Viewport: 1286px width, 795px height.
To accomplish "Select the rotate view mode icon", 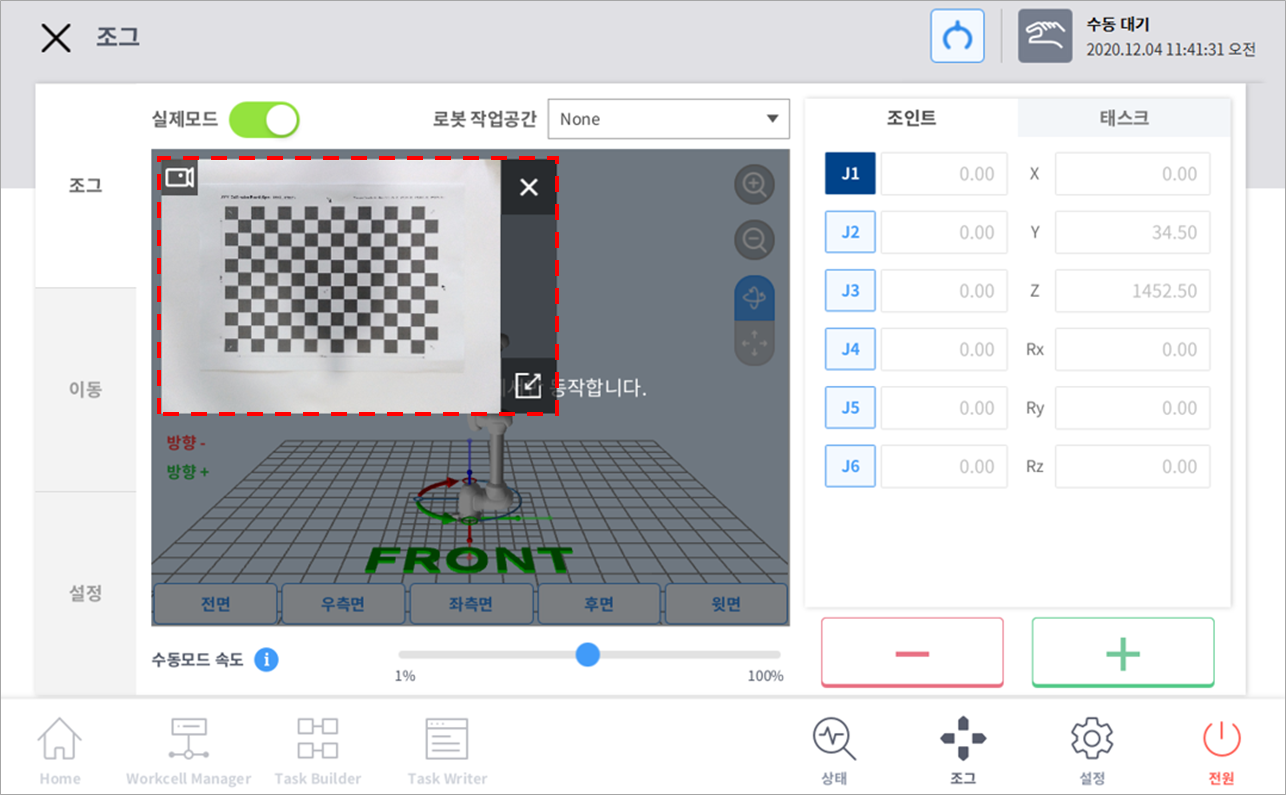I will [754, 299].
